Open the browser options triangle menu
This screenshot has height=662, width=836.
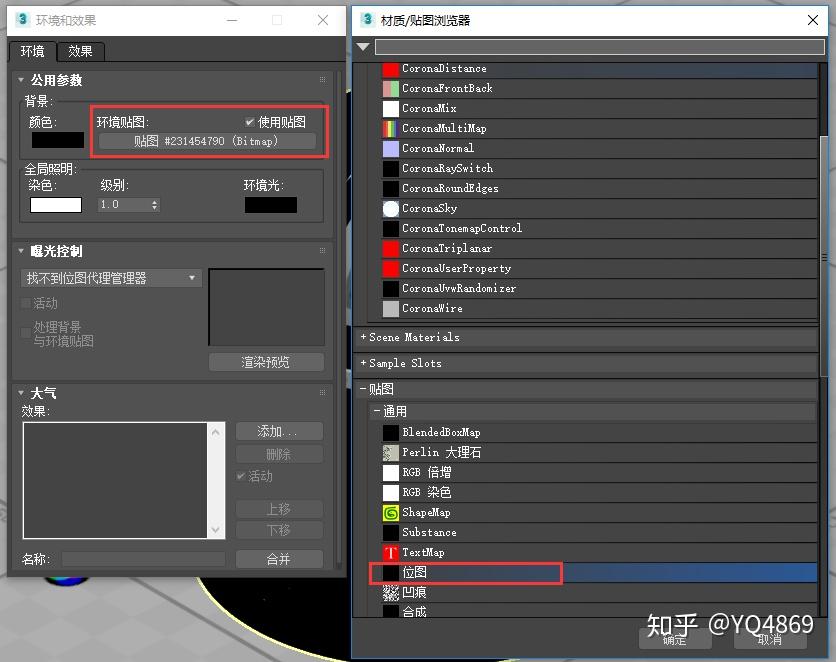click(x=364, y=47)
